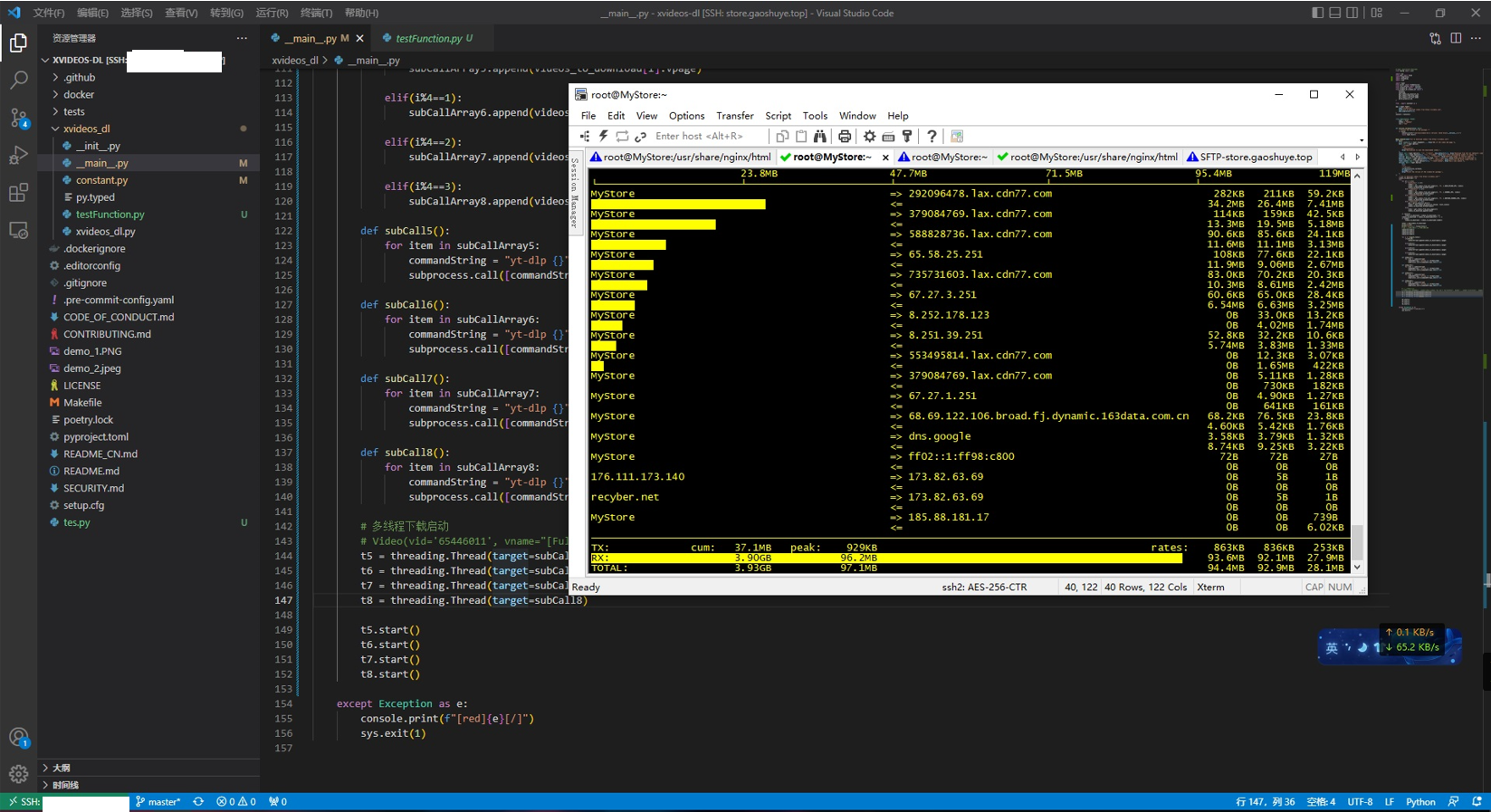Image resolution: width=1491 pixels, height=812 pixels.
Task: Expand the docker folder
Action: [56, 94]
